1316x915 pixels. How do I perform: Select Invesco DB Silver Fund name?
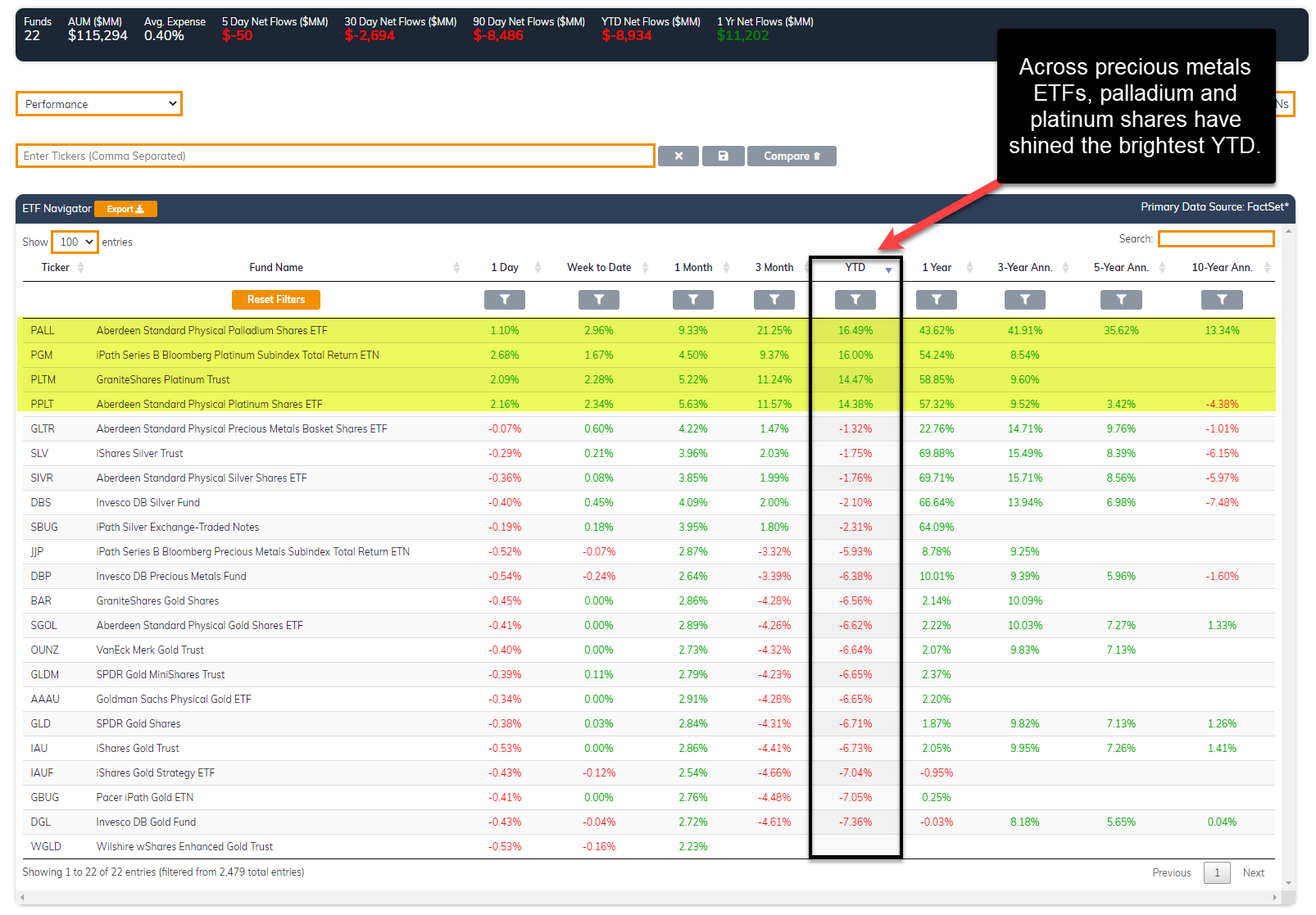point(148,503)
